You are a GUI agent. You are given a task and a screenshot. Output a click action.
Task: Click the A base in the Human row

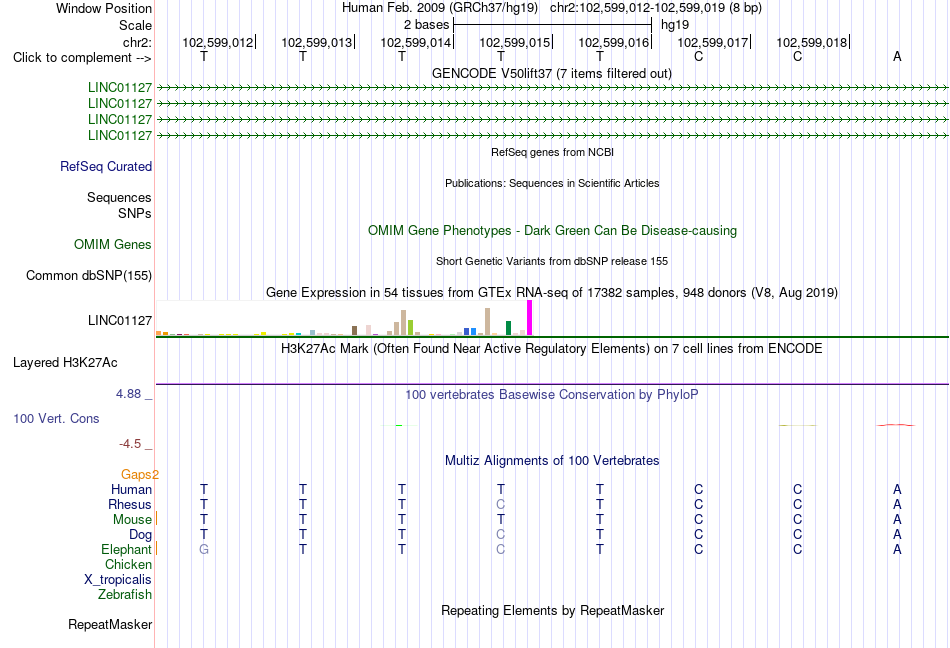point(897,489)
